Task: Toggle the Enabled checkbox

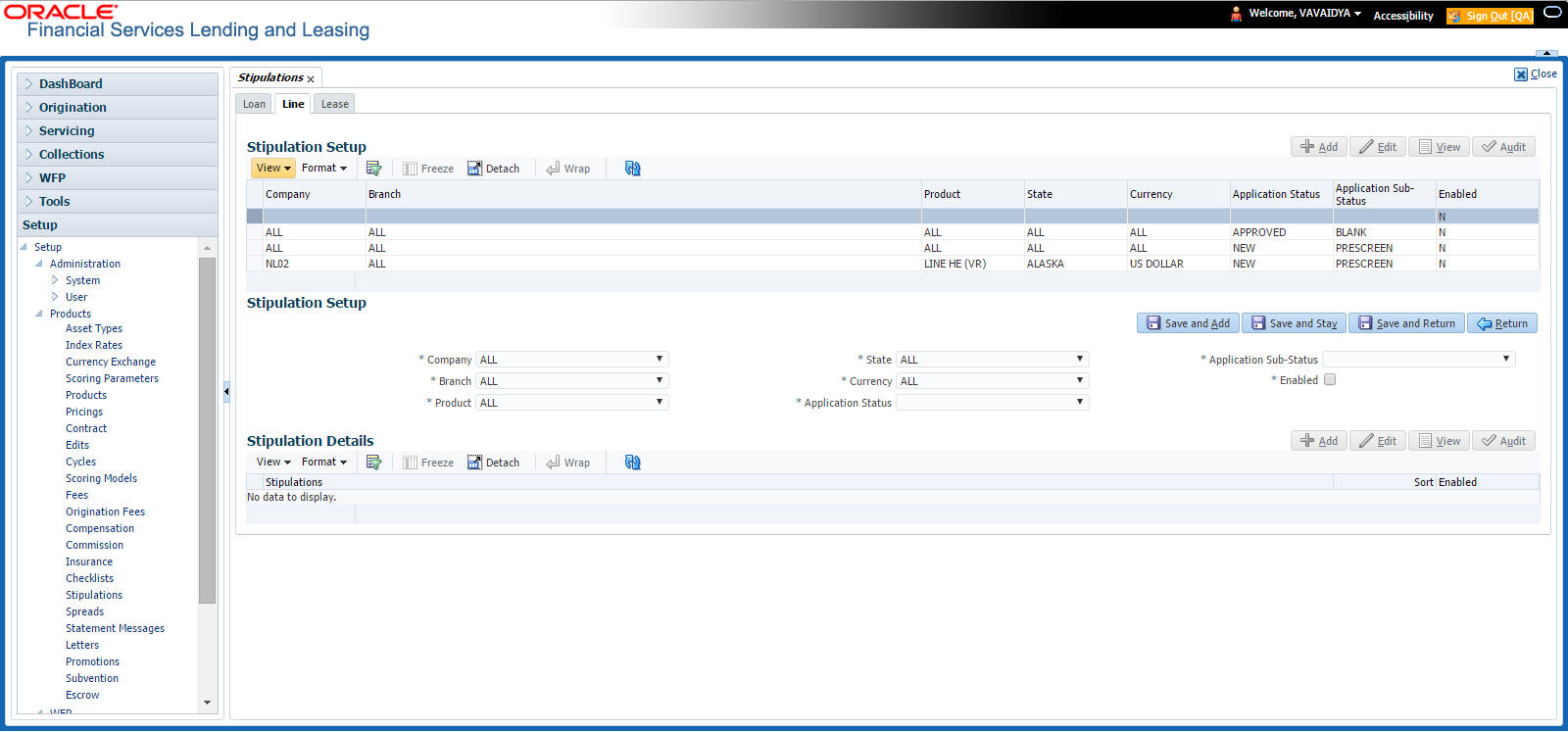Action: pos(1330,379)
